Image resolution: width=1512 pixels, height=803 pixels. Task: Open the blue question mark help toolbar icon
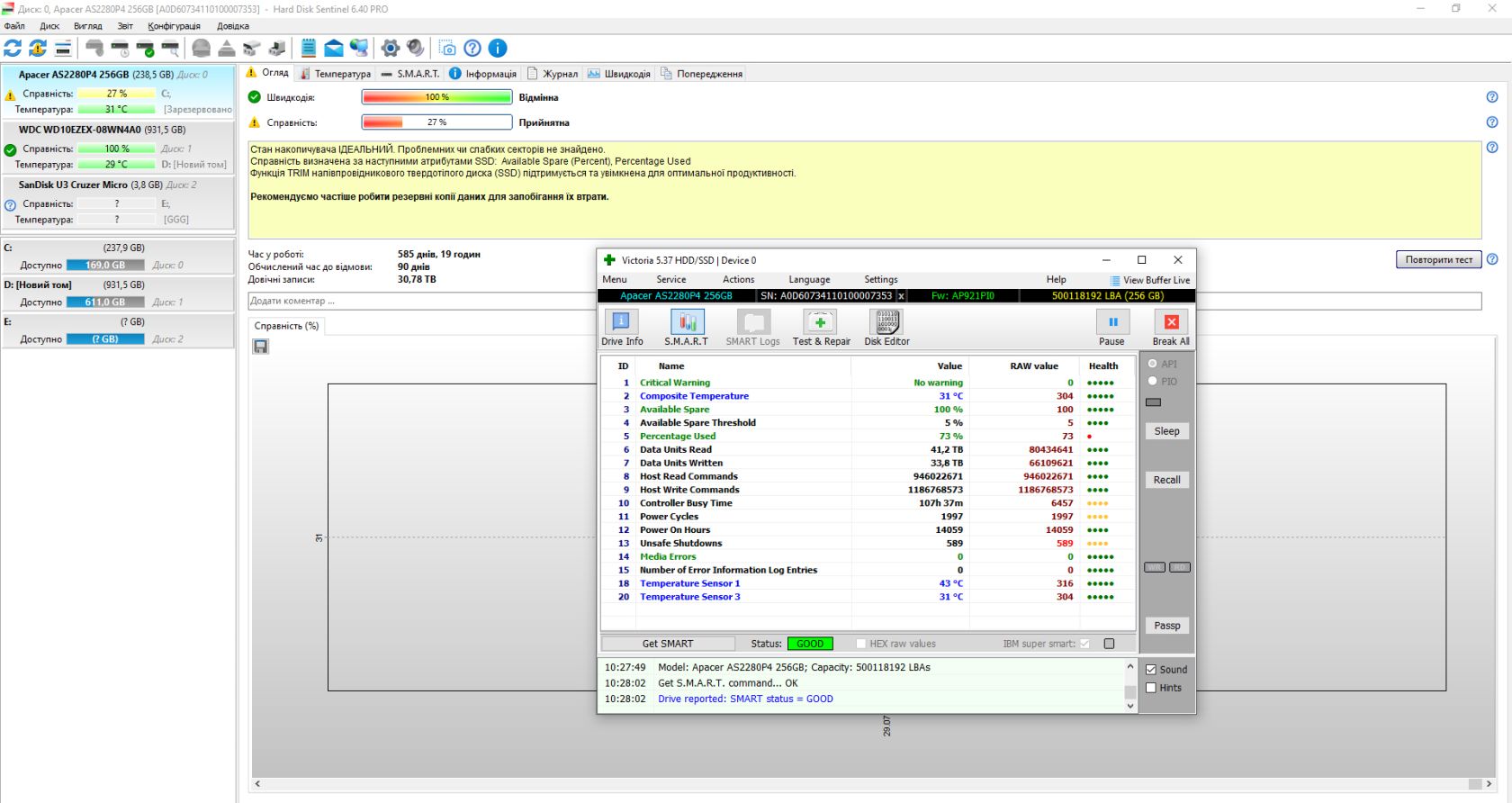point(472,48)
